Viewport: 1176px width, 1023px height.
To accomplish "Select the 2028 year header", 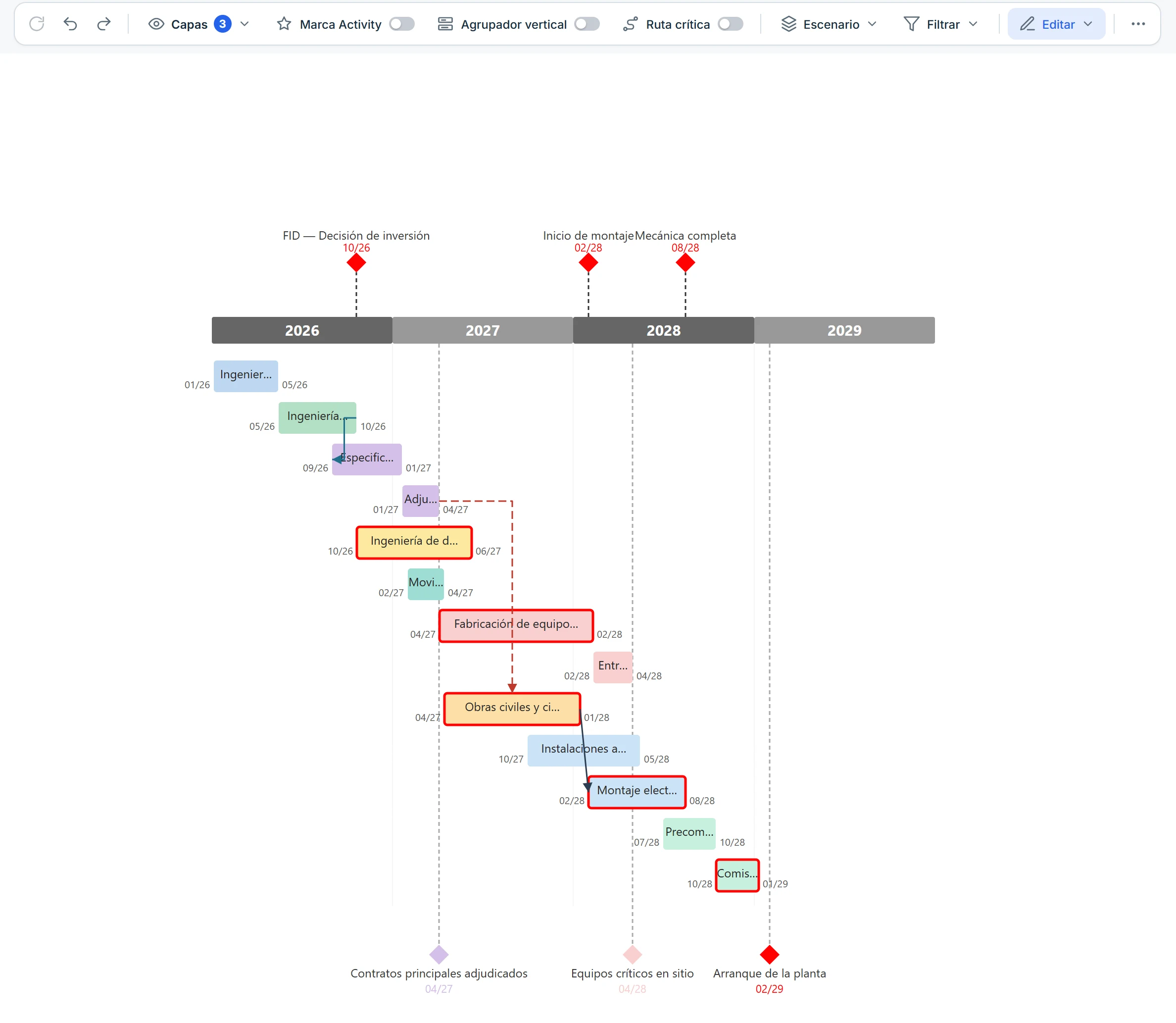I will click(x=664, y=331).
